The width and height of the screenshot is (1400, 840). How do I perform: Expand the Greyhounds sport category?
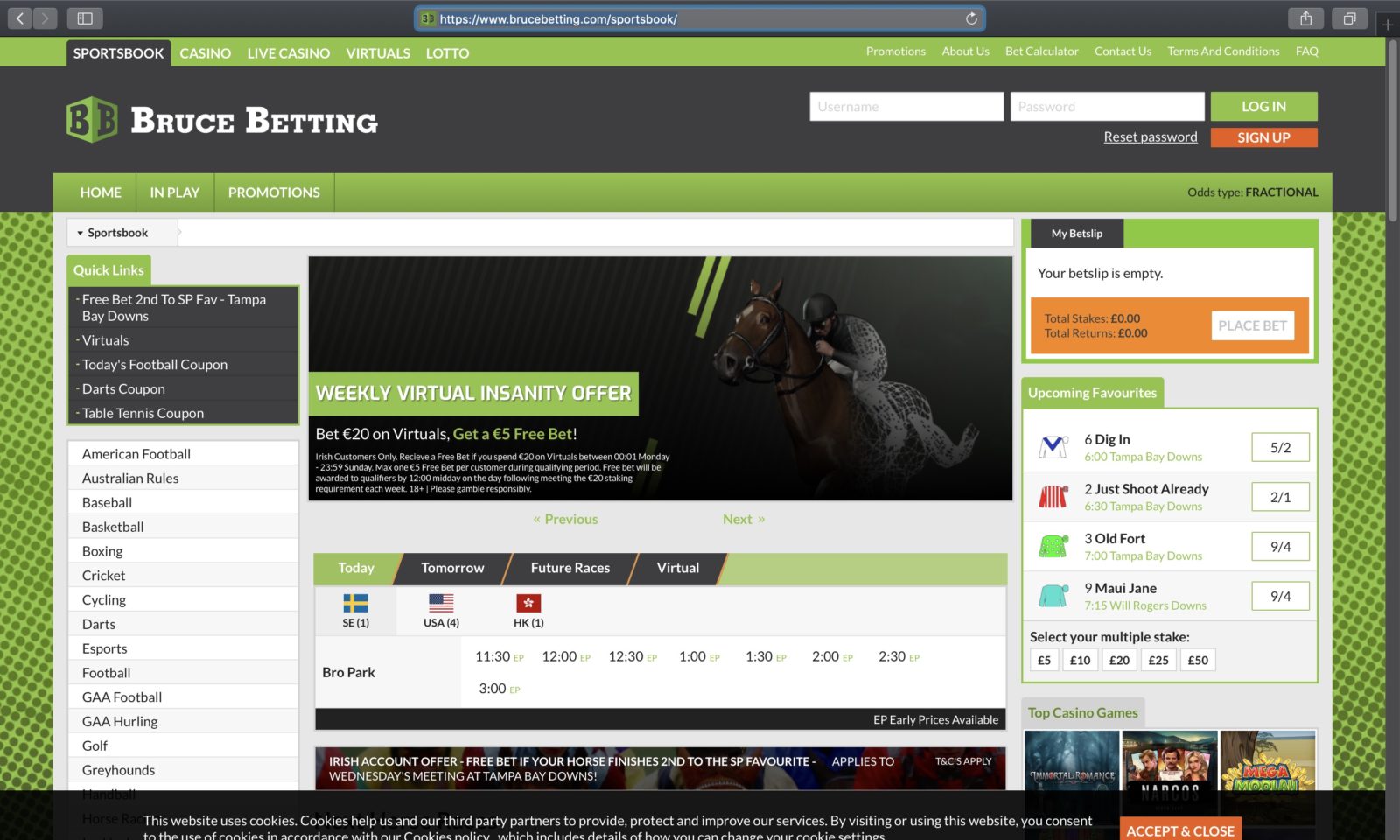[117, 769]
